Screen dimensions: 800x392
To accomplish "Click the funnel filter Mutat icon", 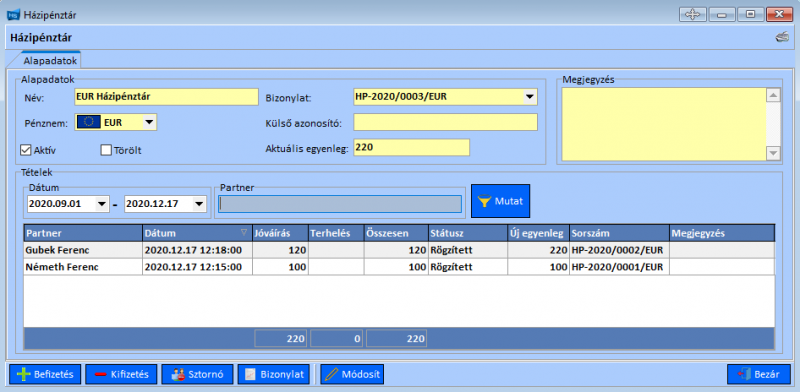I will click(x=485, y=201).
